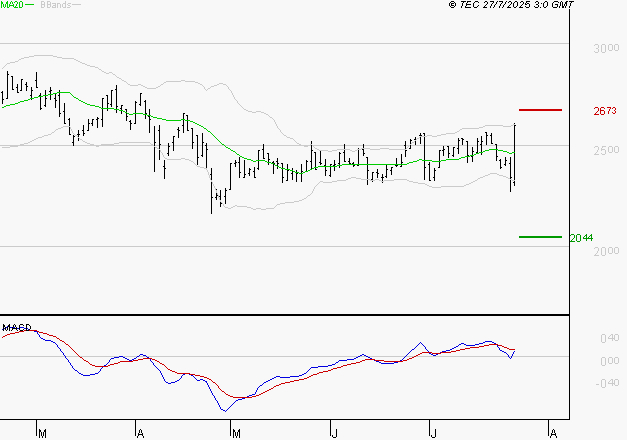Click the TEC 27/7/2025 timestamp text
The image size is (627, 440).
coord(511,5)
